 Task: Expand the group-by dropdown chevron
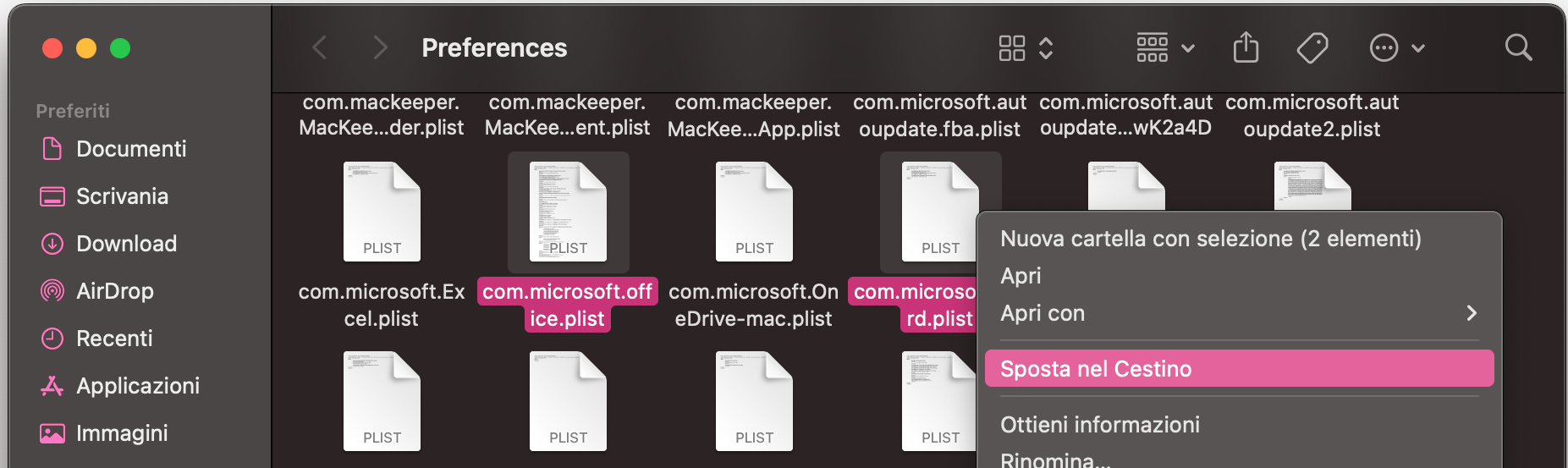pos(1188,48)
